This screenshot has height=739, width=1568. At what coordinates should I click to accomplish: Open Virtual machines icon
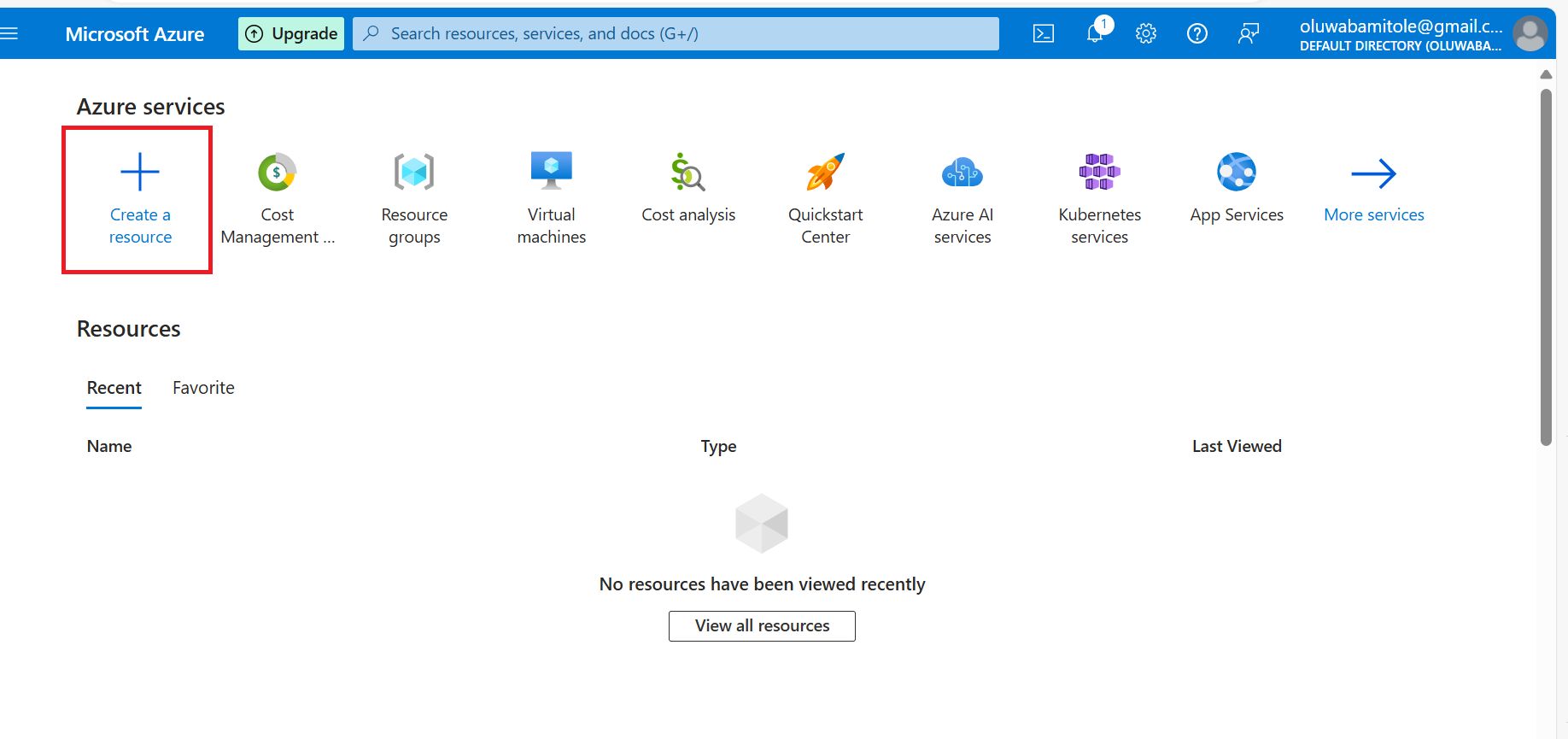coord(552,171)
